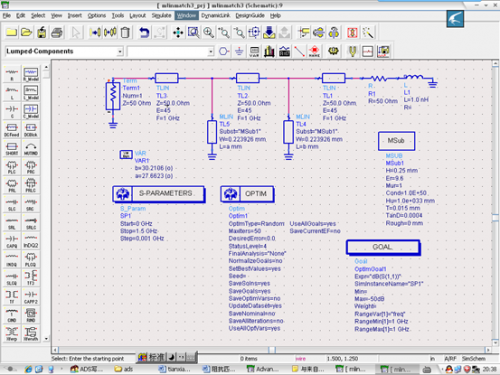The height and width of the screenshot is (375, 500).
Task: Click the 'Max=-50dB' goal parameter text
Action: click(x=369, y=299)
